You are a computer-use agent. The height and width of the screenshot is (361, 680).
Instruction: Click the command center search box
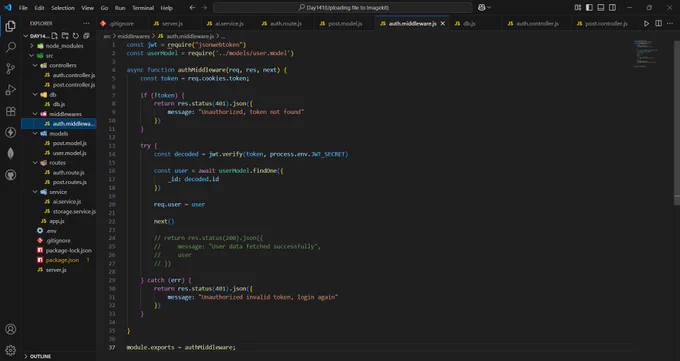[x=343, y=7]
